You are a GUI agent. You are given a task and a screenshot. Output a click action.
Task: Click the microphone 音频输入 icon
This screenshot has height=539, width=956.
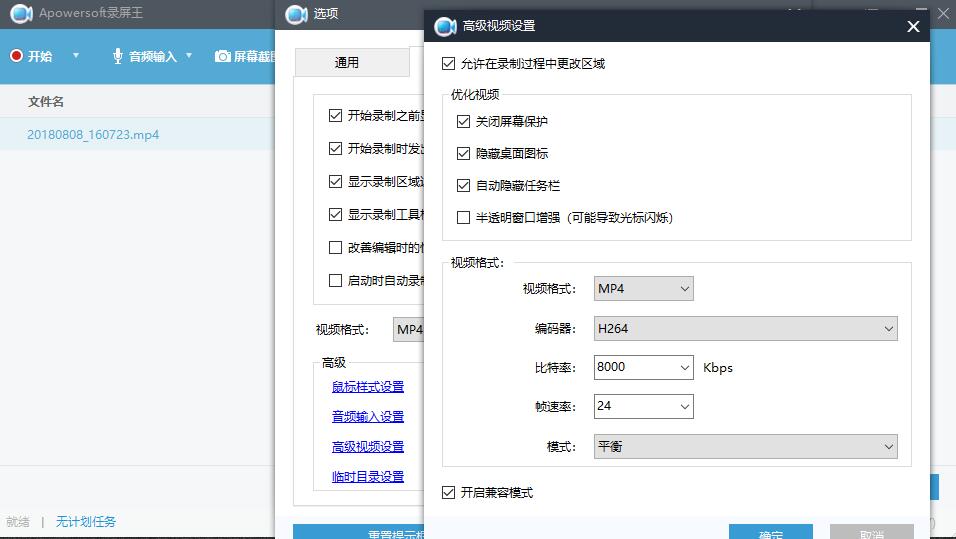[x=118, y=56]
